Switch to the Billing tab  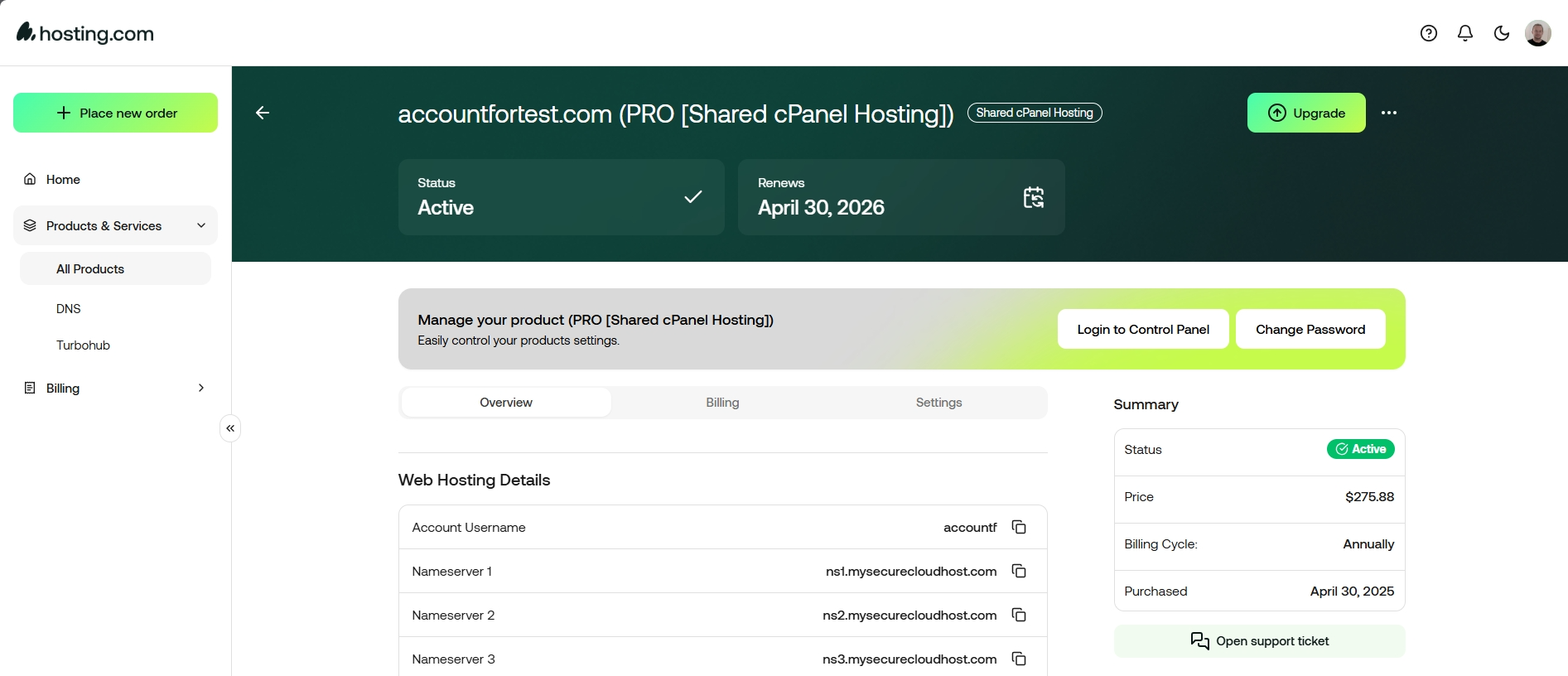(x=722, y=402)
